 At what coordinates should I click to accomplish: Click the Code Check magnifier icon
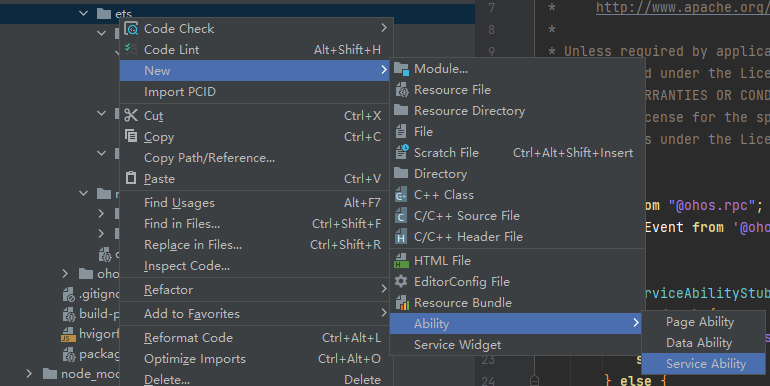pos(131,29)
